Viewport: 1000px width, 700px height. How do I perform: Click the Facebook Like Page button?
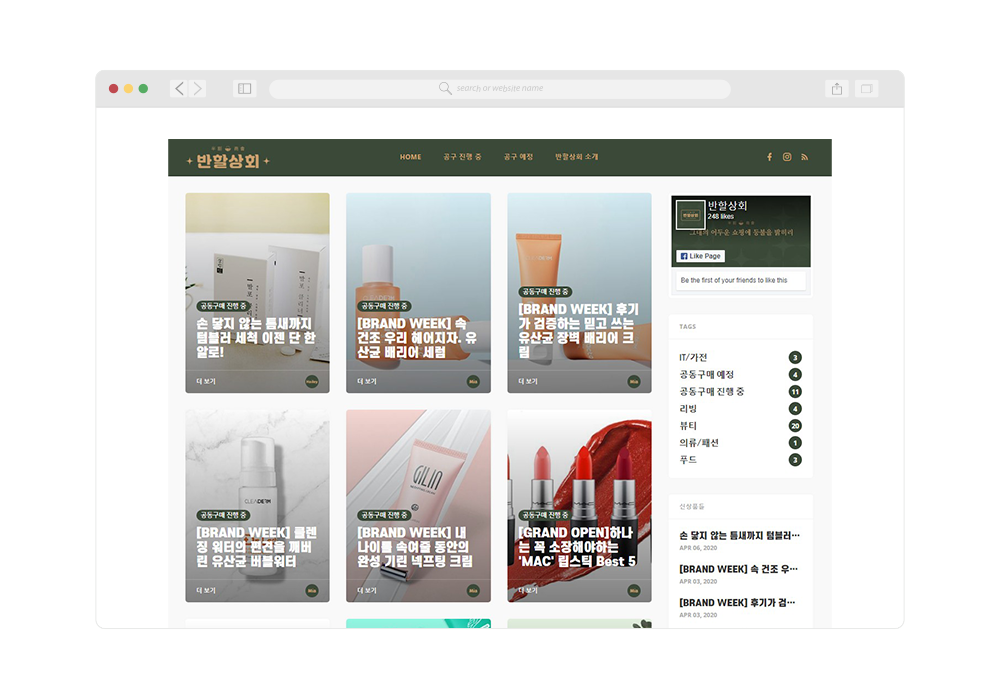click(701, 256)
